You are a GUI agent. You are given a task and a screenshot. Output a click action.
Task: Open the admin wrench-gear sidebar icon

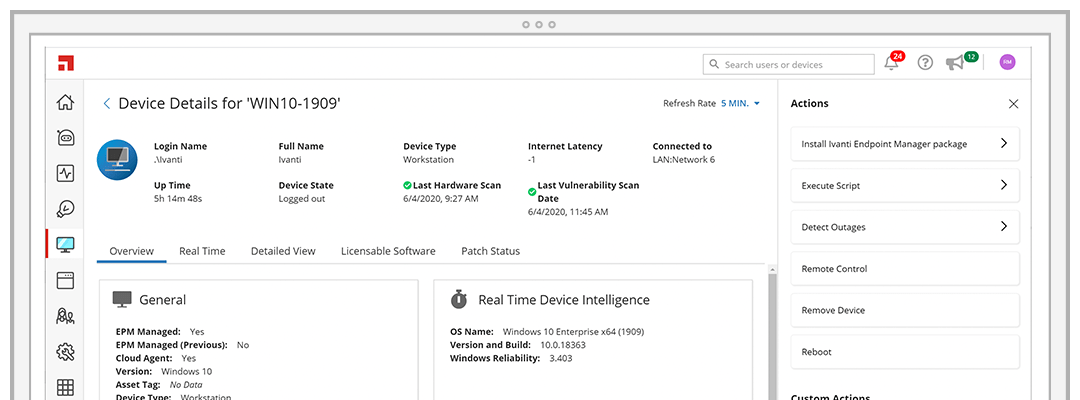pyautogui.click(x=65, y=352)
